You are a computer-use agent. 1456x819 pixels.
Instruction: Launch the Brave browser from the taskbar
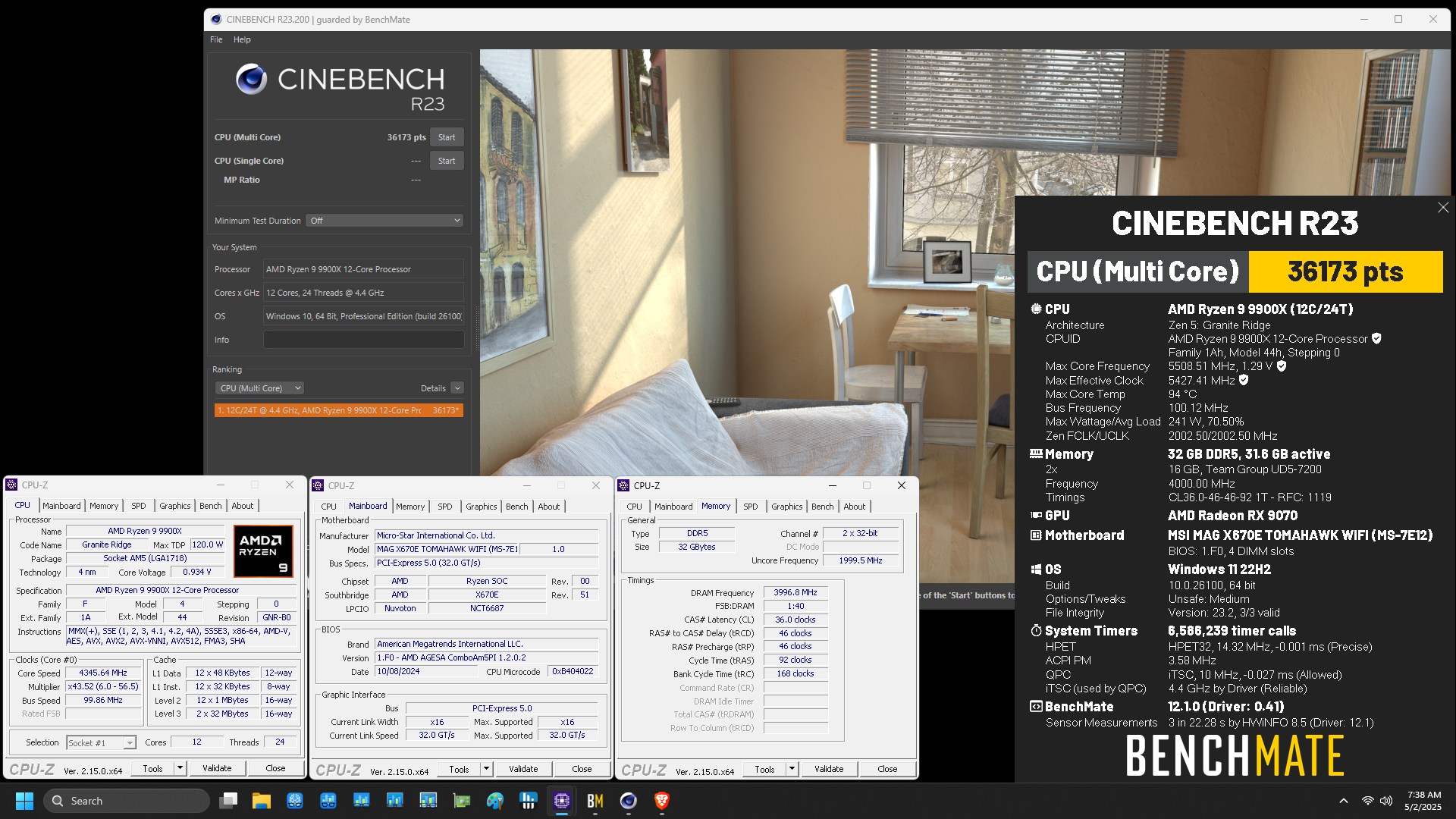coord(662,801)
